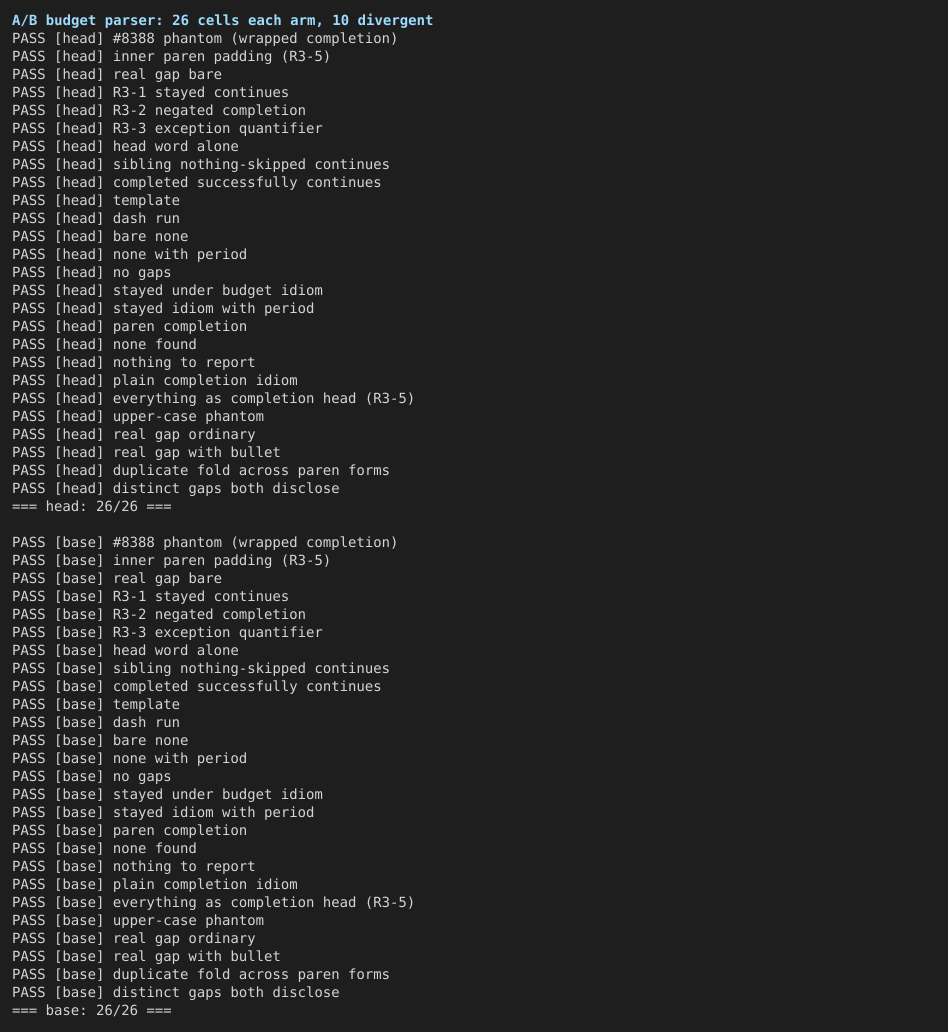Select base nothing to report line
The height and width of the screenshot is (1032, 948).
click(x=134, y=866)
